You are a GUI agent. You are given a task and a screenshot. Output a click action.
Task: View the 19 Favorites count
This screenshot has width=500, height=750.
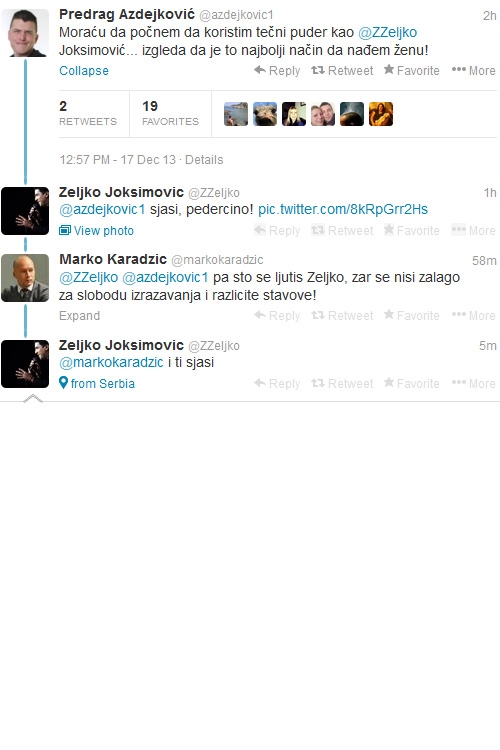coord(170,113)
